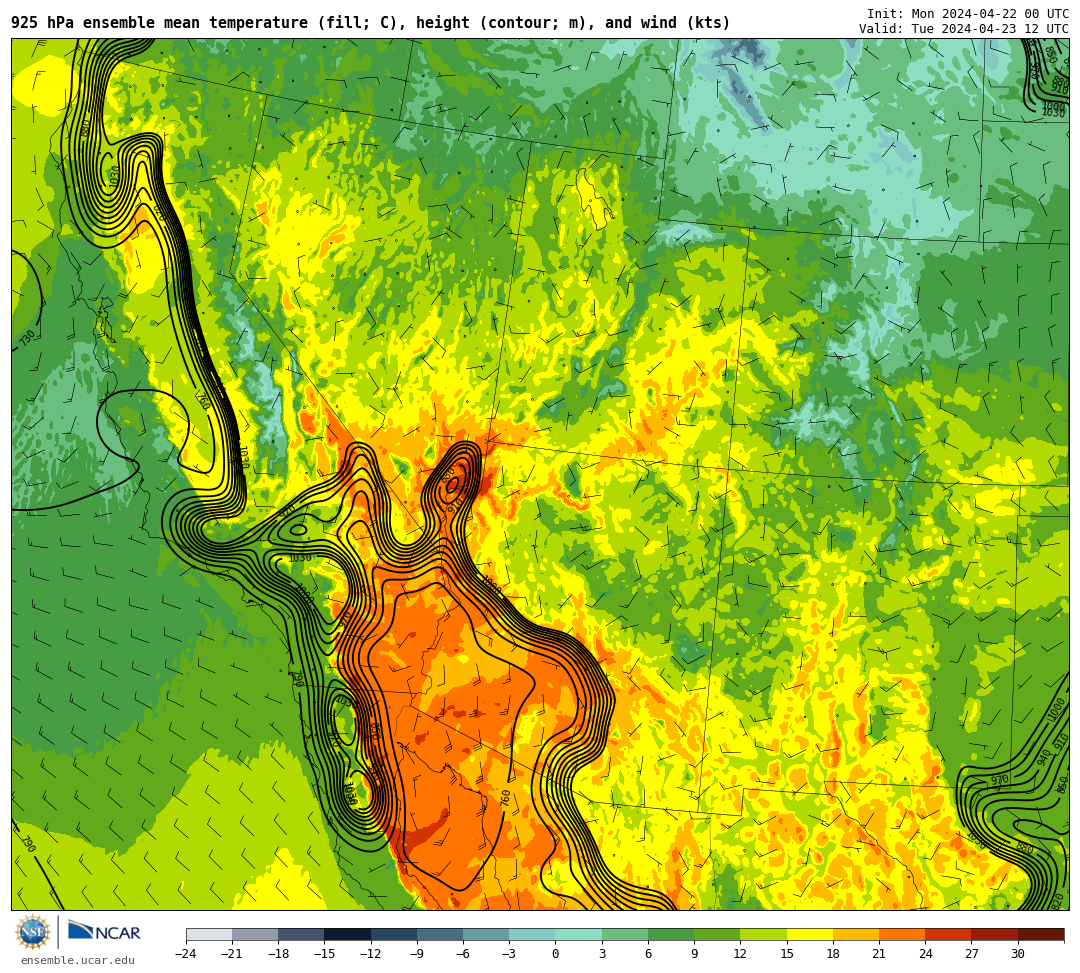This screenshot has height=973, width=1080.
Task: Pick the light green swatch between 3 and 6
Action: tap(625, 934)
